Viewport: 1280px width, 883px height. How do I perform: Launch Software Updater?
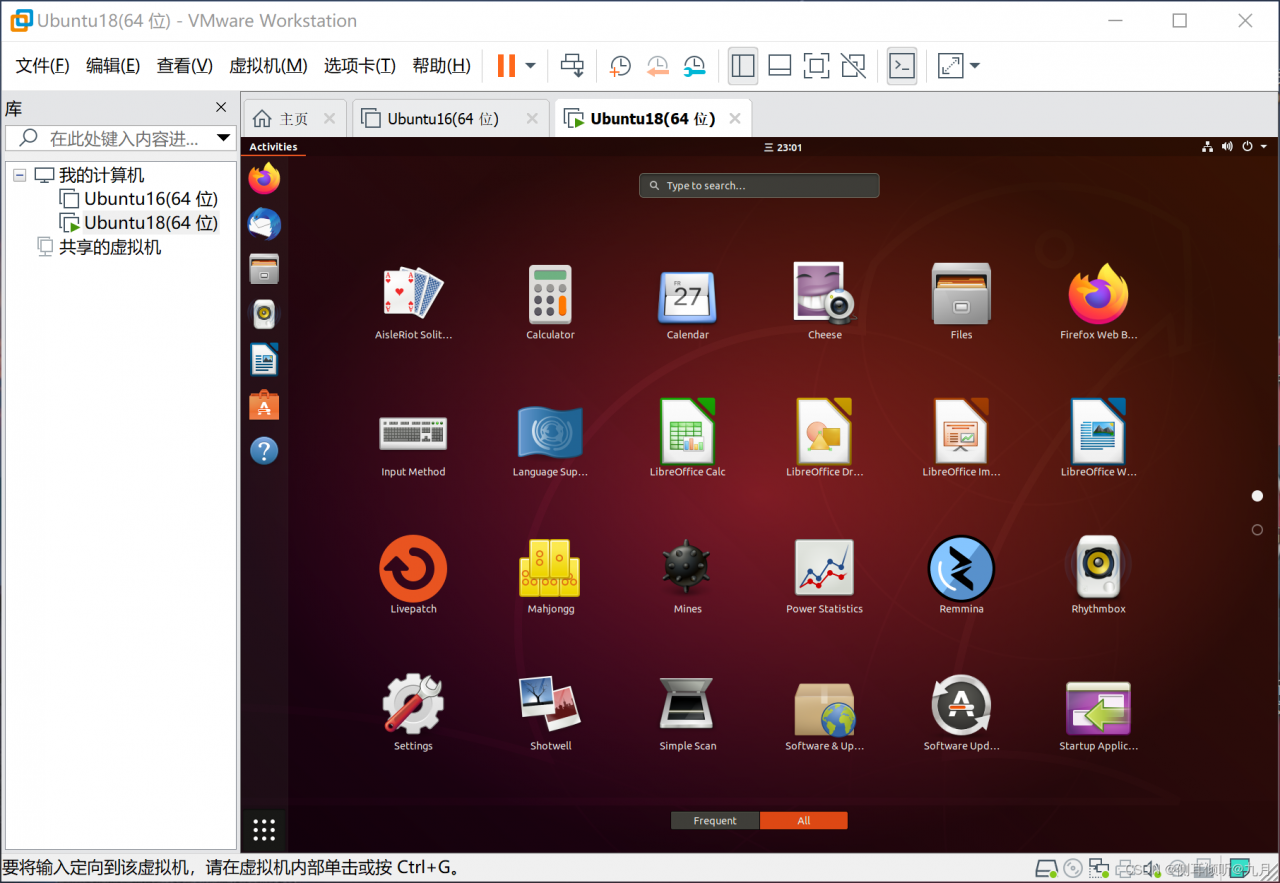[961, 705]
